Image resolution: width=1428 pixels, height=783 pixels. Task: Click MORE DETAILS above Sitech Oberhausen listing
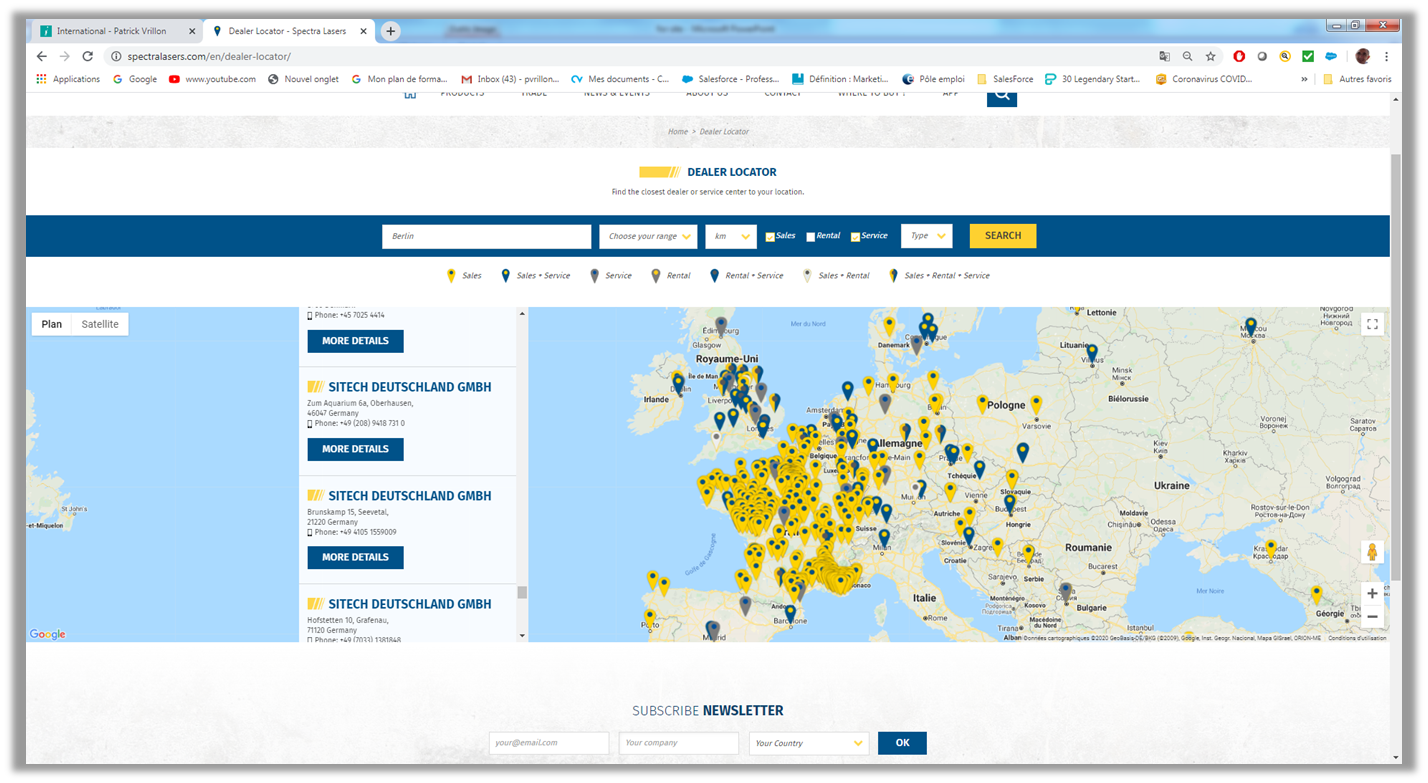(355, 341)
